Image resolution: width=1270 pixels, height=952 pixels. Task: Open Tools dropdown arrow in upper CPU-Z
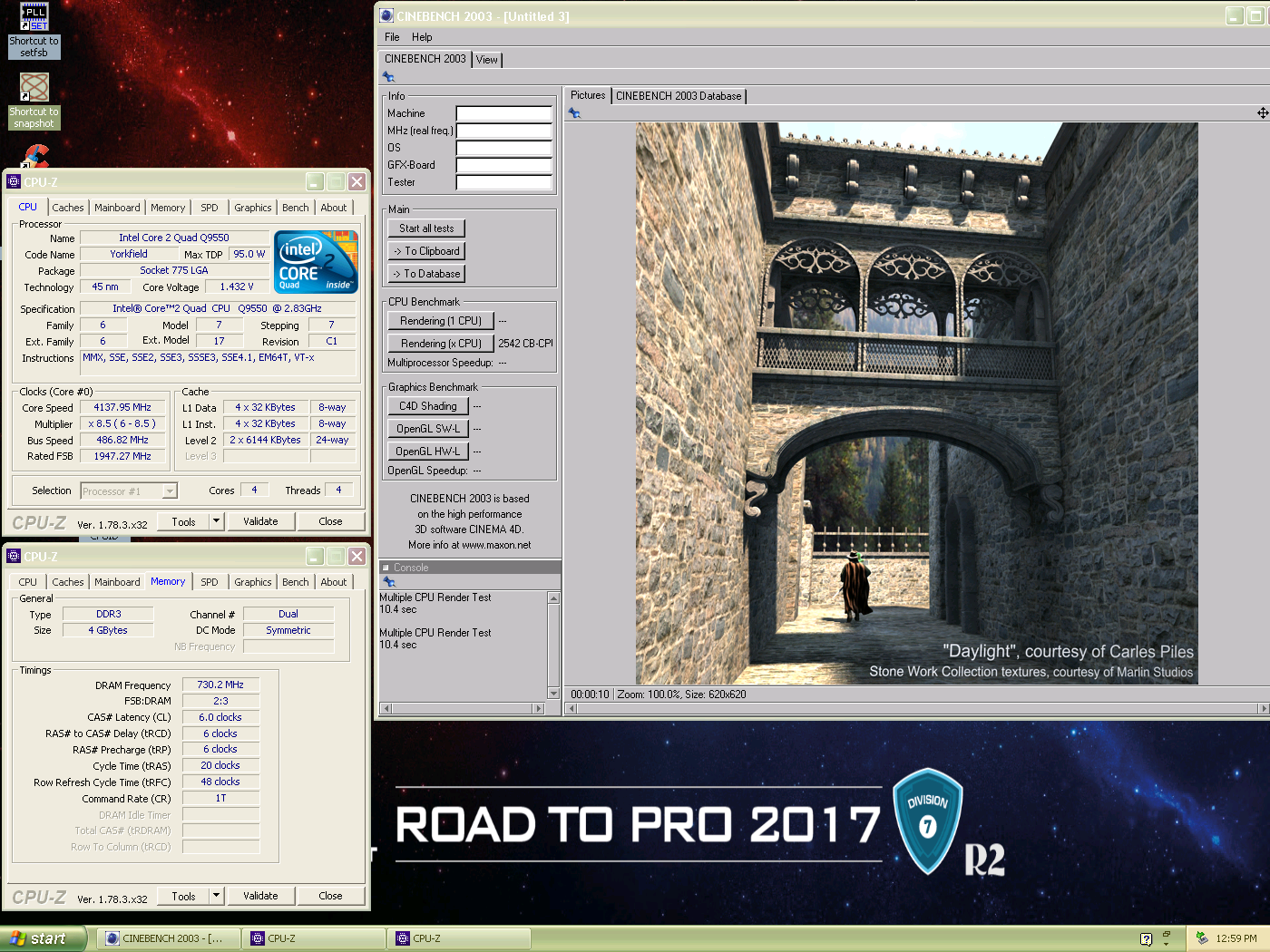216,521
